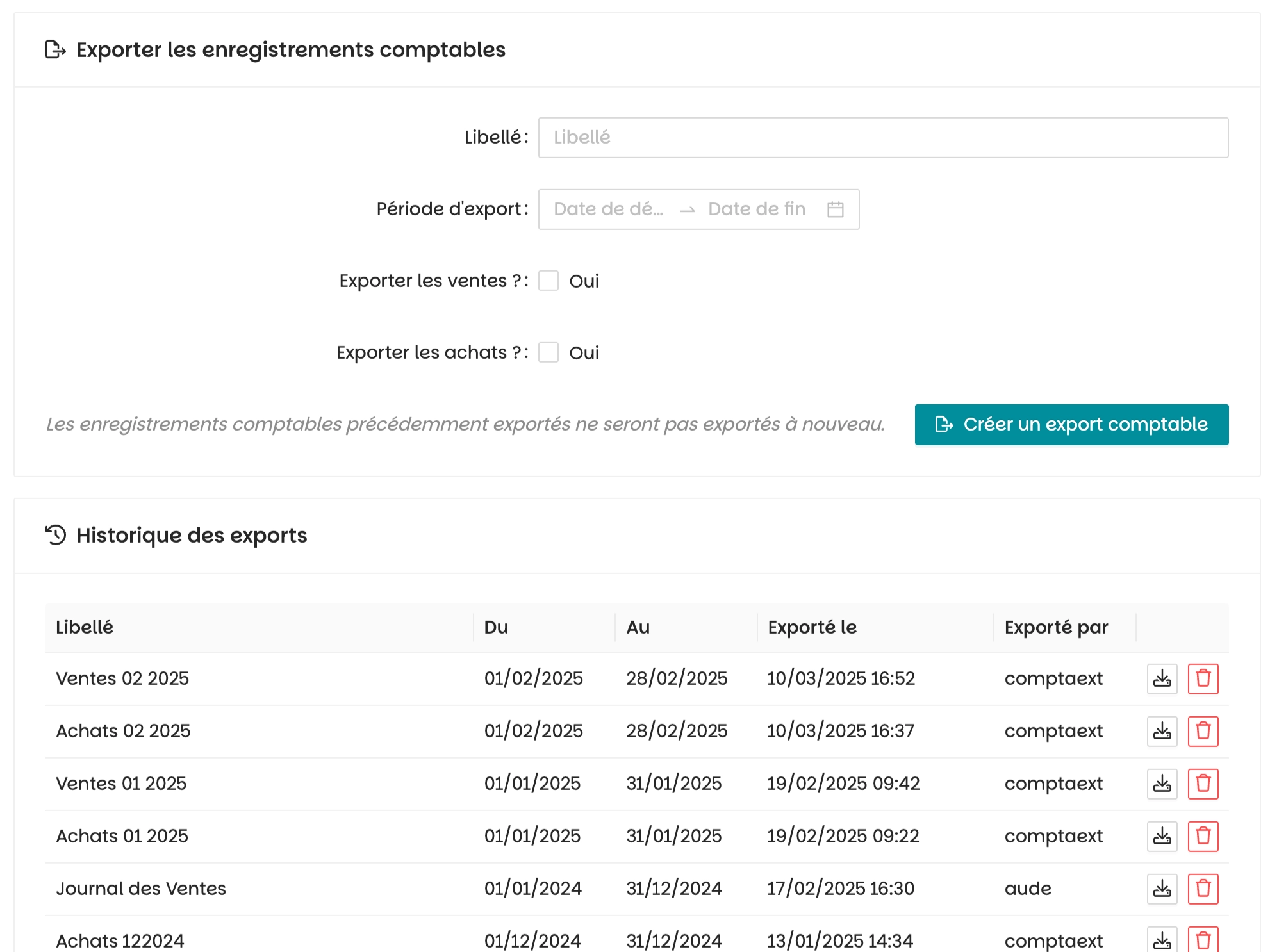The width and height of the screenshot is (1270, 952).
Task: Open calendar icon in Période d'export
Action: click(x=835, y=209)
